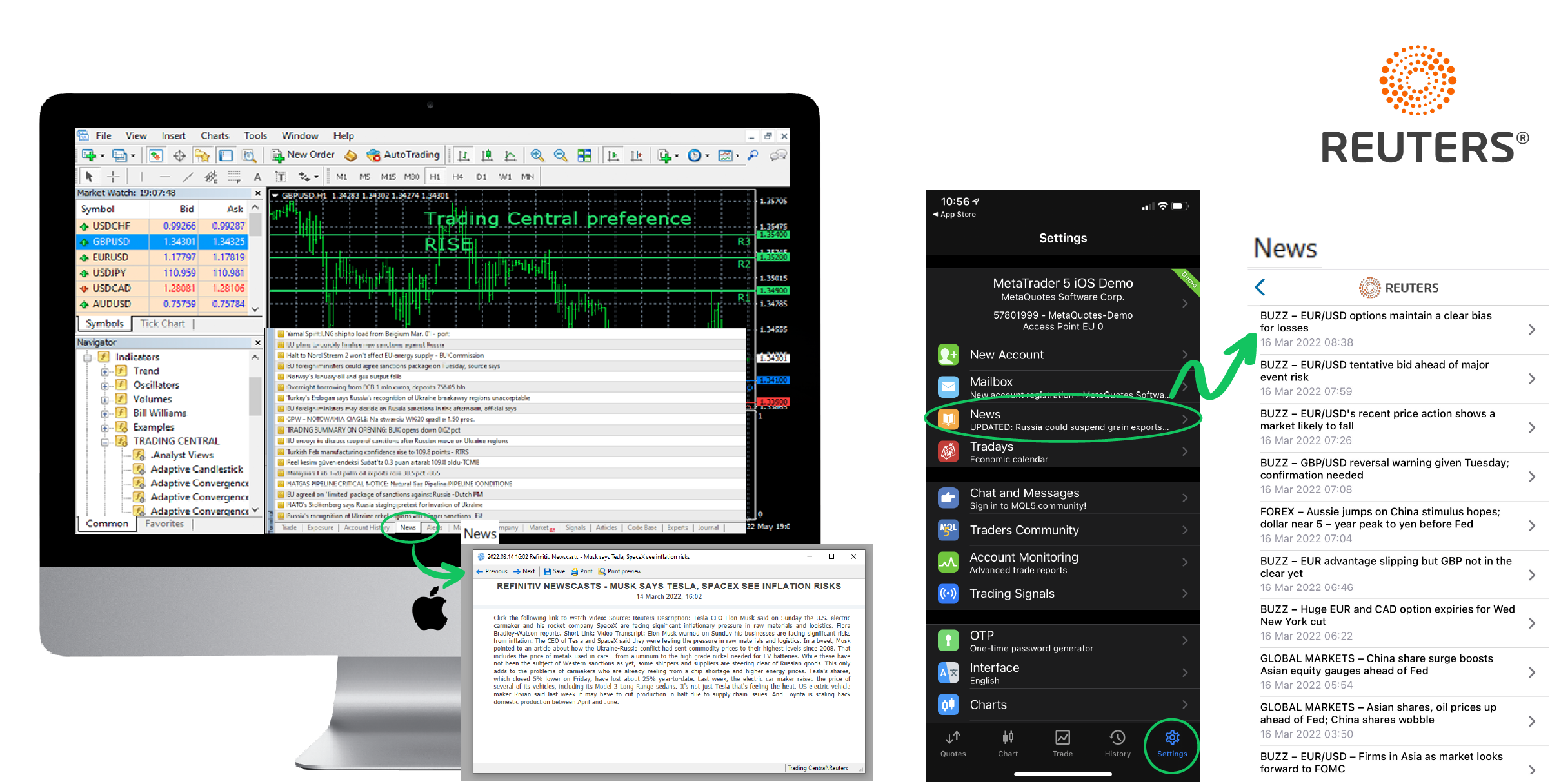The width and height of the screenshot is (1550, 784).
Task: Click the Zoom Out magnifier
Action: click(561, 155)
